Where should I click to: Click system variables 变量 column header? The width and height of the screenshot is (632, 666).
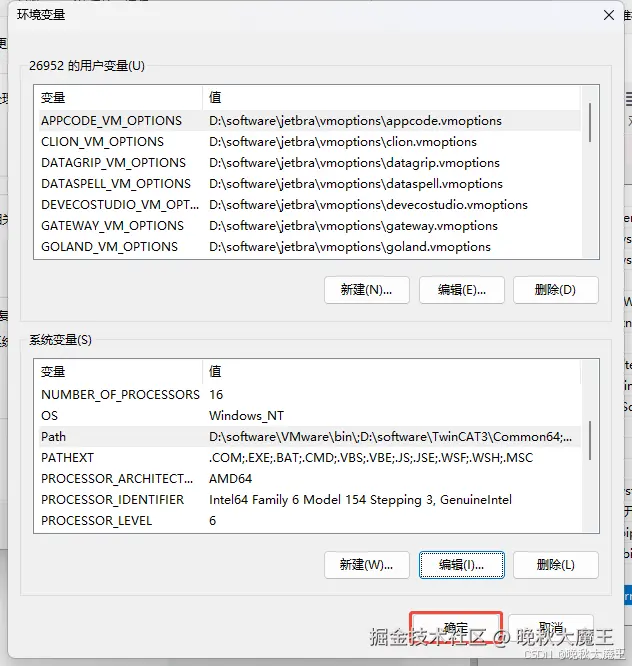(x=118, y=372)
